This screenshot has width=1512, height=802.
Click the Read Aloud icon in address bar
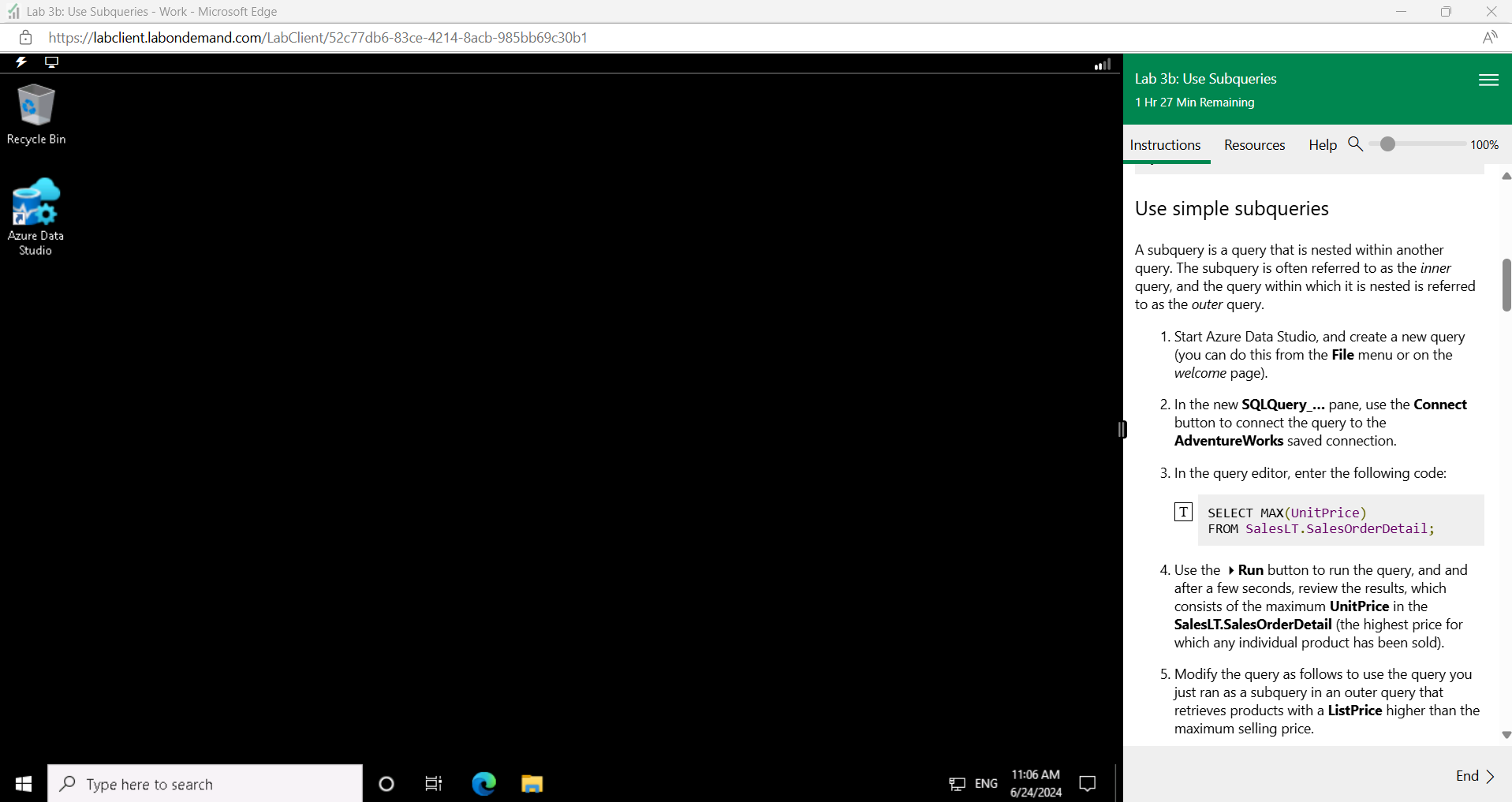[1489, 37]
